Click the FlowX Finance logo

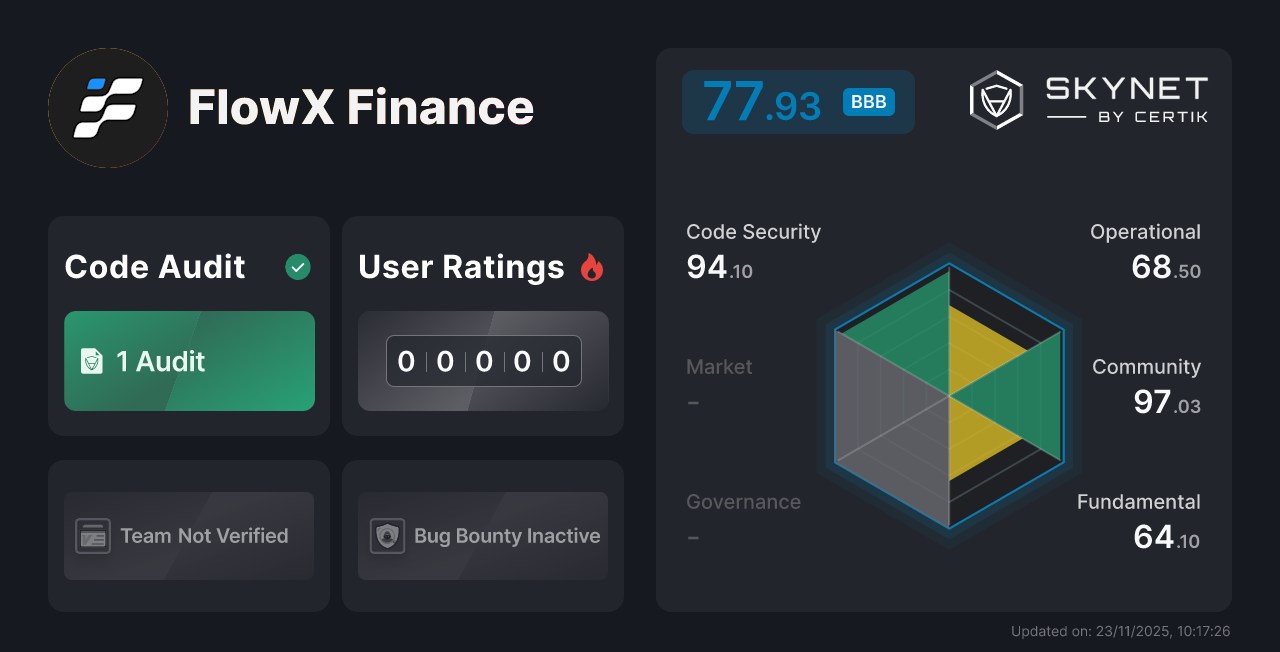pyautogui.click(x=107, y=107)
